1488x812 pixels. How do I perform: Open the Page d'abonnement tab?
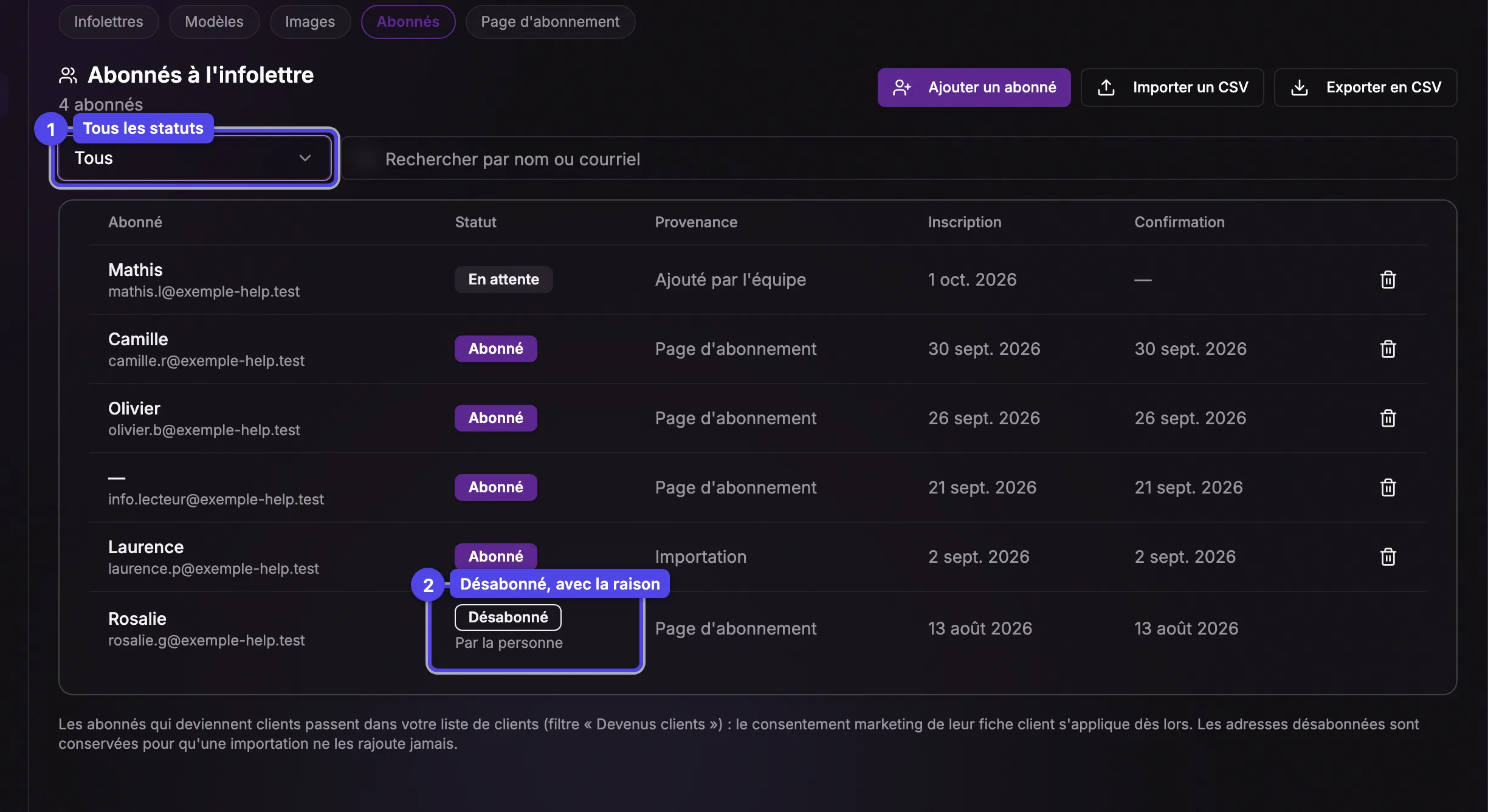pos(550,22)
